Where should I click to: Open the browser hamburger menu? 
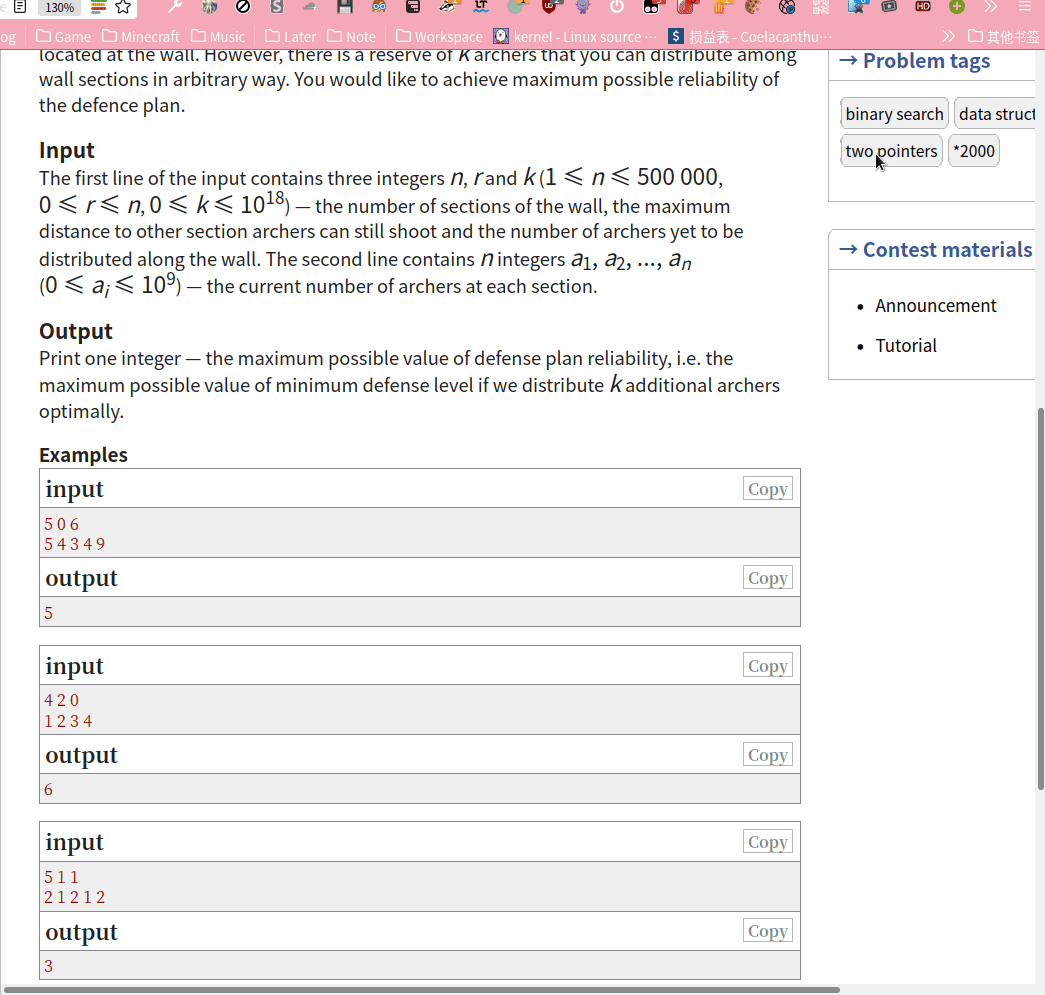[x=1024, y=7]
